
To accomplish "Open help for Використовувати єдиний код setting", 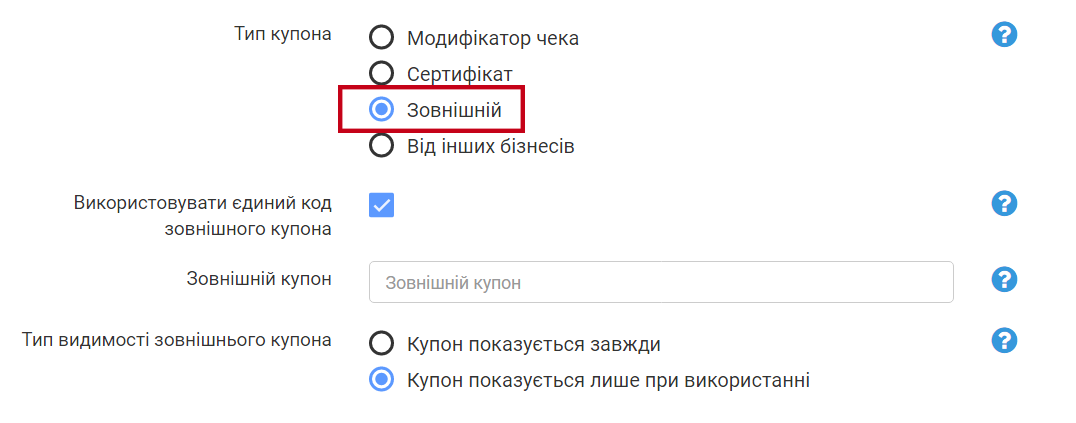I will click(x=1004, y=204).
